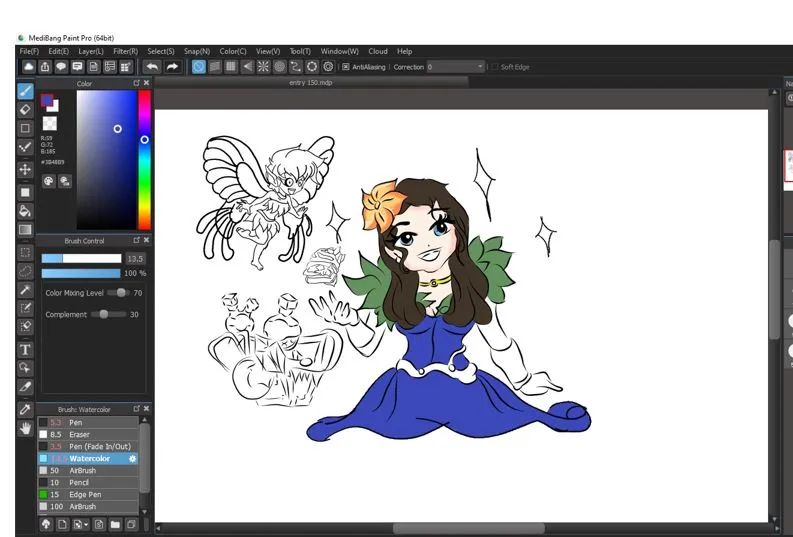Image resolution: width=793 pixels, height=537 pixels.
Task: Open the Cloud menu
Action: point(378,51)
